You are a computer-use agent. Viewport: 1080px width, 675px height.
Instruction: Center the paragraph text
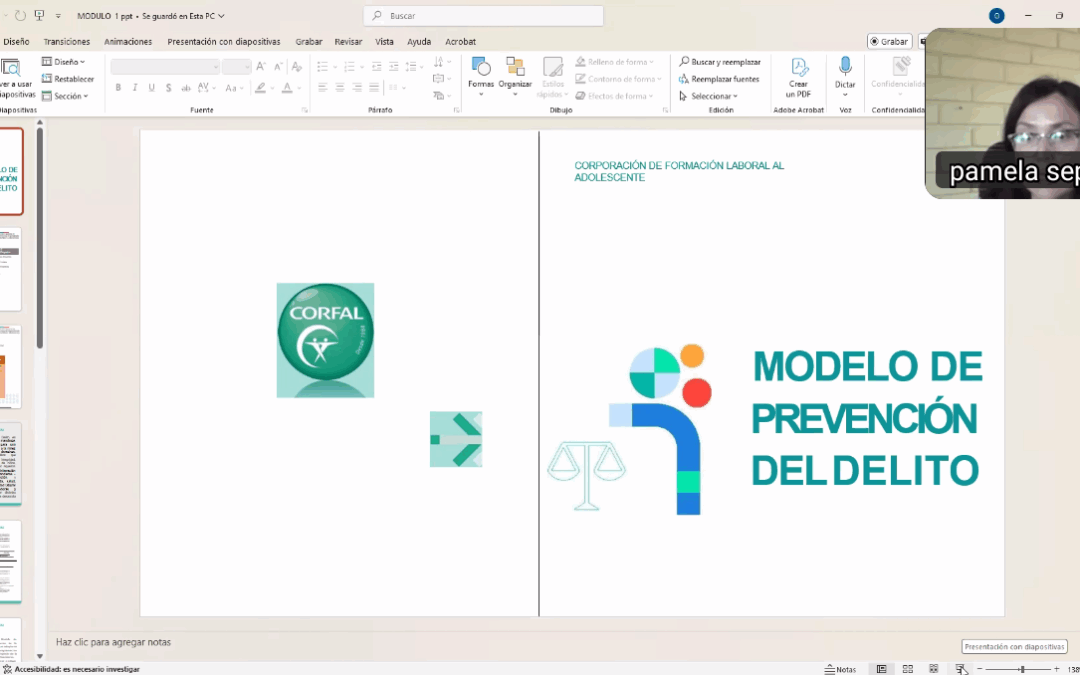pos(340,87)
